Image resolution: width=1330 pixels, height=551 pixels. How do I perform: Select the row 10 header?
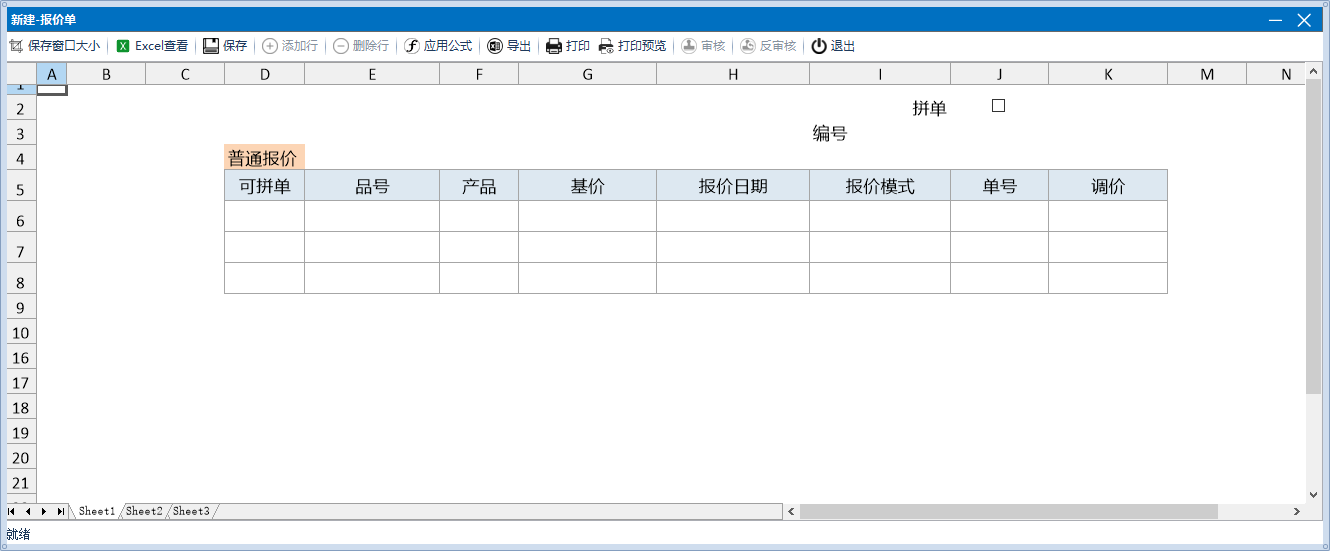(x=21, y=333)
